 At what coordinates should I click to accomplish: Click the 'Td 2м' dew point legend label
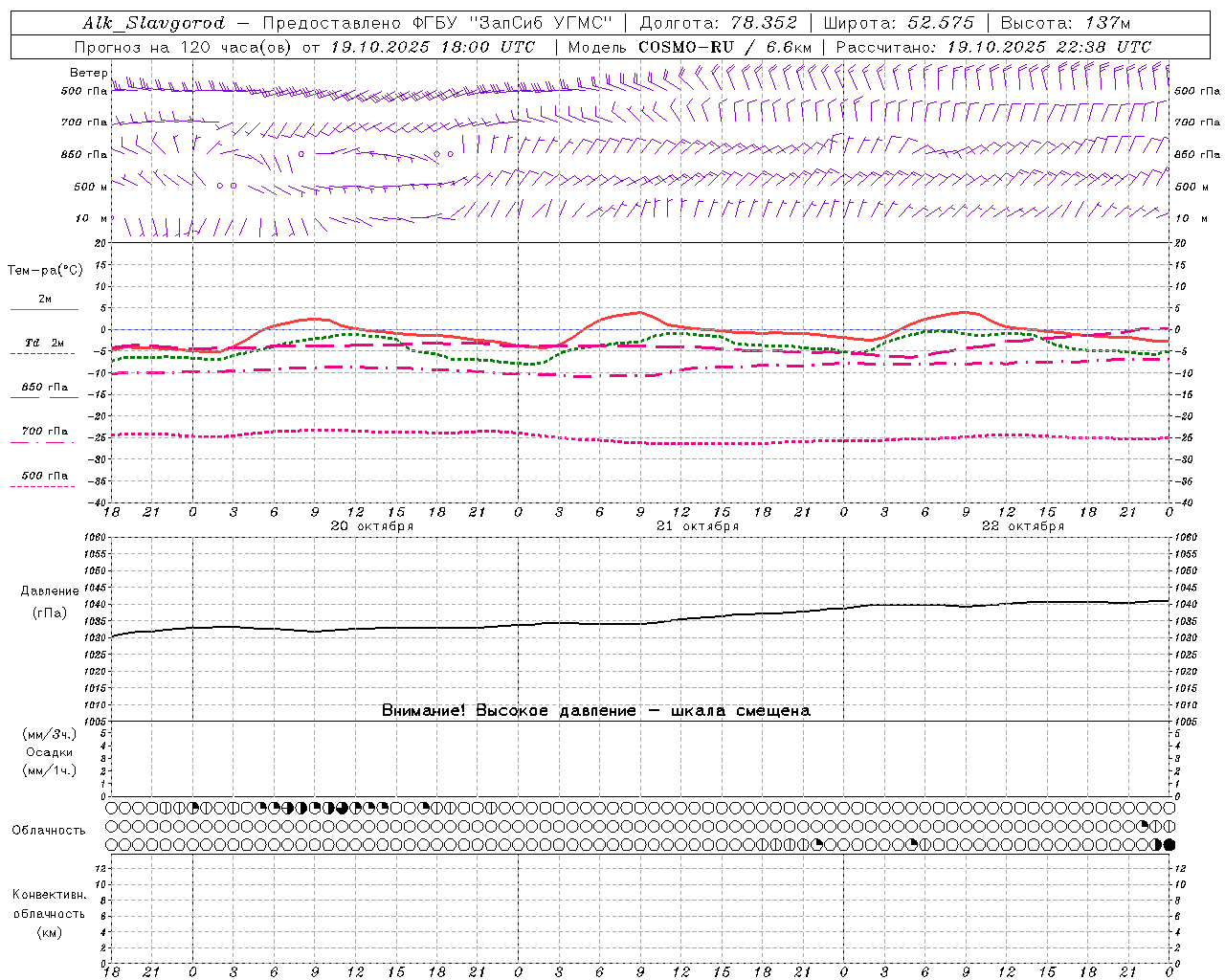click(45, 343)
